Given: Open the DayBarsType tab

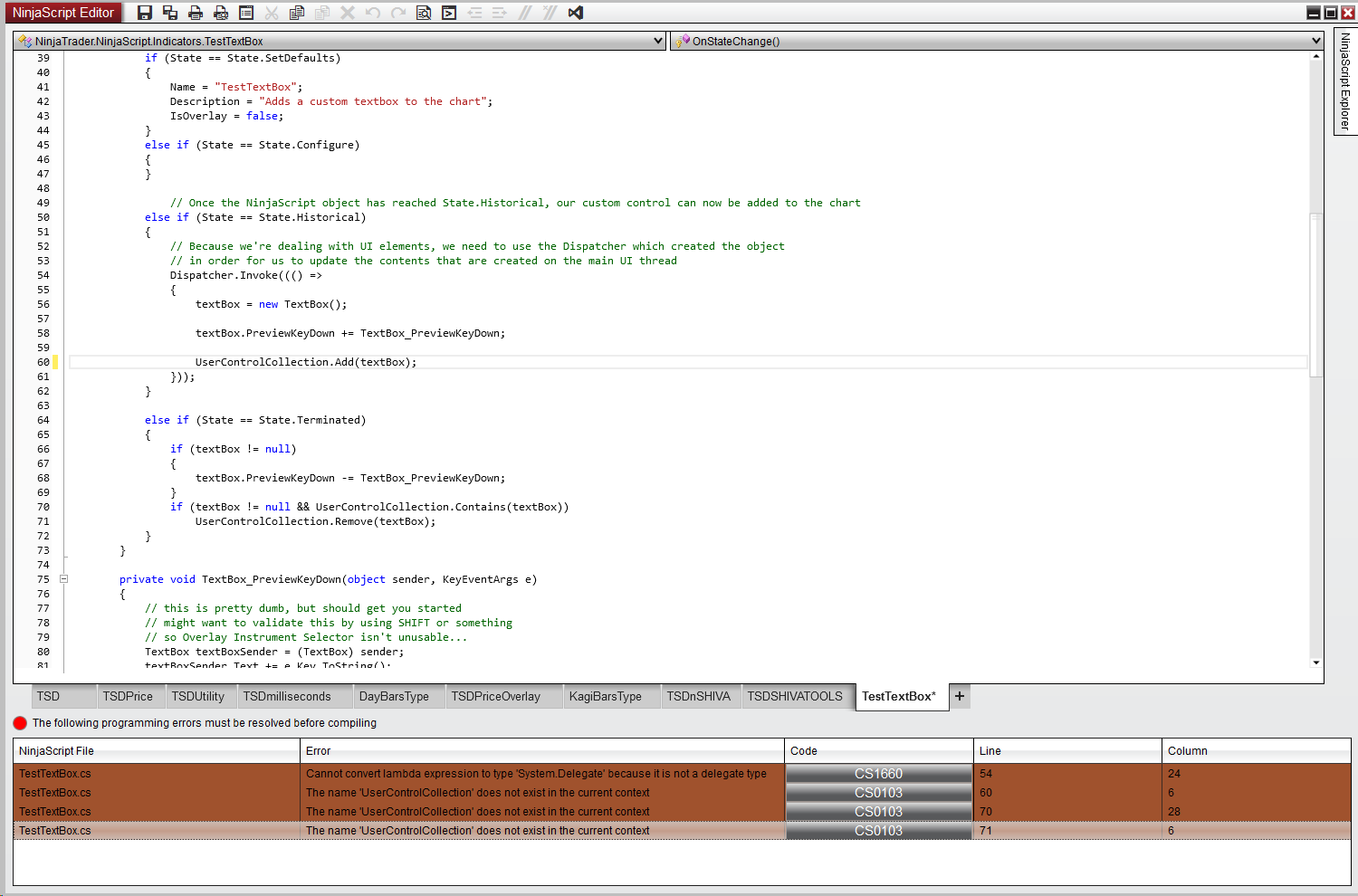Looking at the screenshot, I should click(394, 696).
